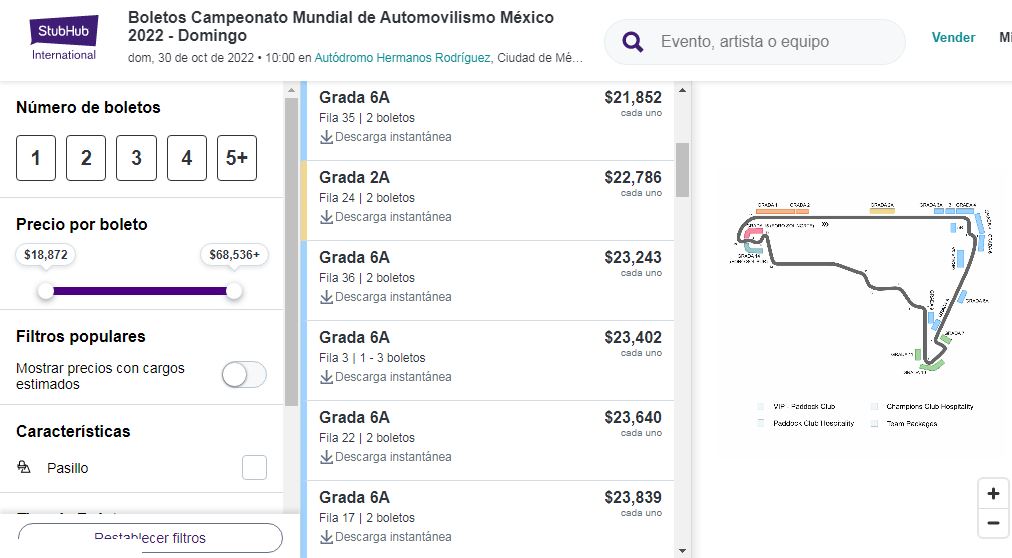Click the minimum price slider handle
1012x558 pixels.
coord(45,291)
